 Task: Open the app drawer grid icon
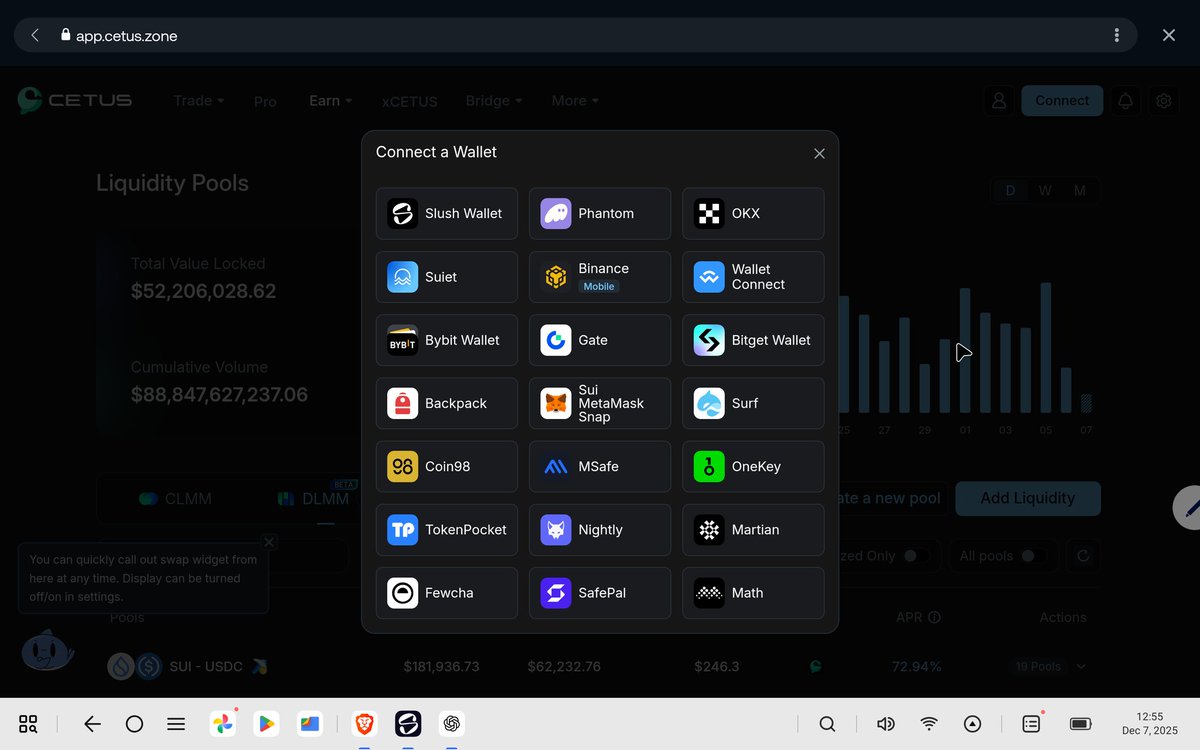[28, 724]
